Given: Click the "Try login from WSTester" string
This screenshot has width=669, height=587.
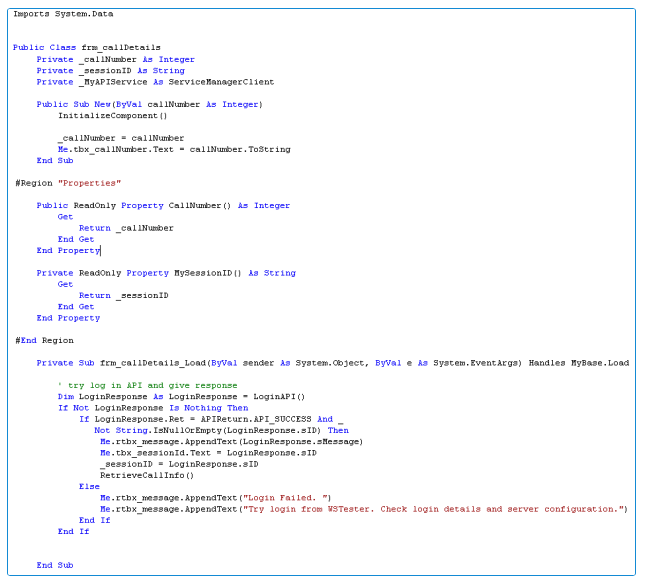Looking at the screenshot, I should [x=441, y=509].
